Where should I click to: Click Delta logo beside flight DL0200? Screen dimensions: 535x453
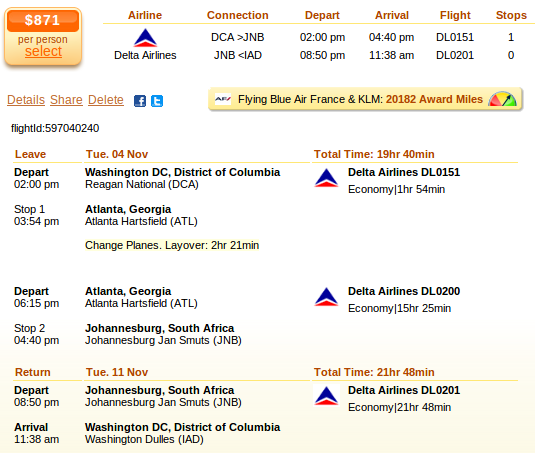326,297
